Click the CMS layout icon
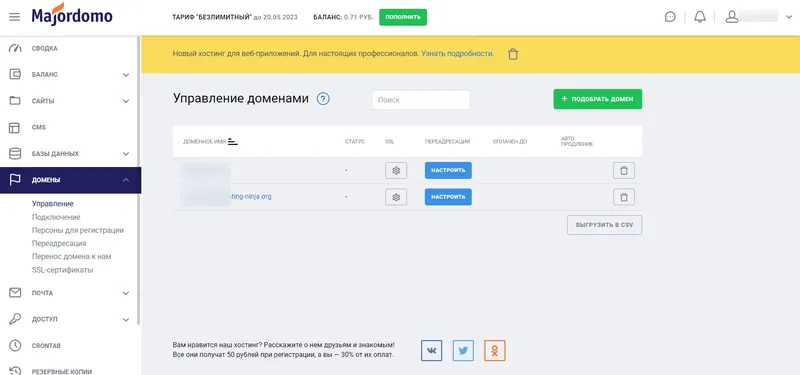800x375 pixels. [x=15, y=128]
